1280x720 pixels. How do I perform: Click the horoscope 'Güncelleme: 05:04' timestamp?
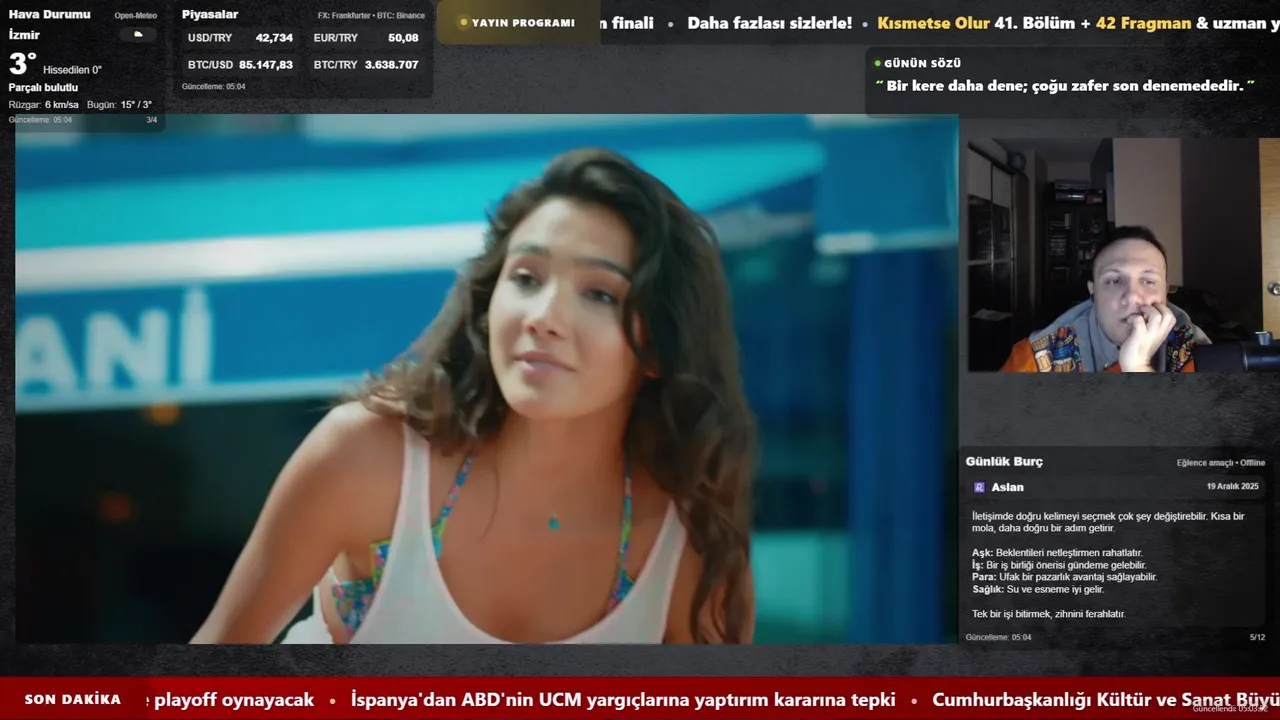998,637
